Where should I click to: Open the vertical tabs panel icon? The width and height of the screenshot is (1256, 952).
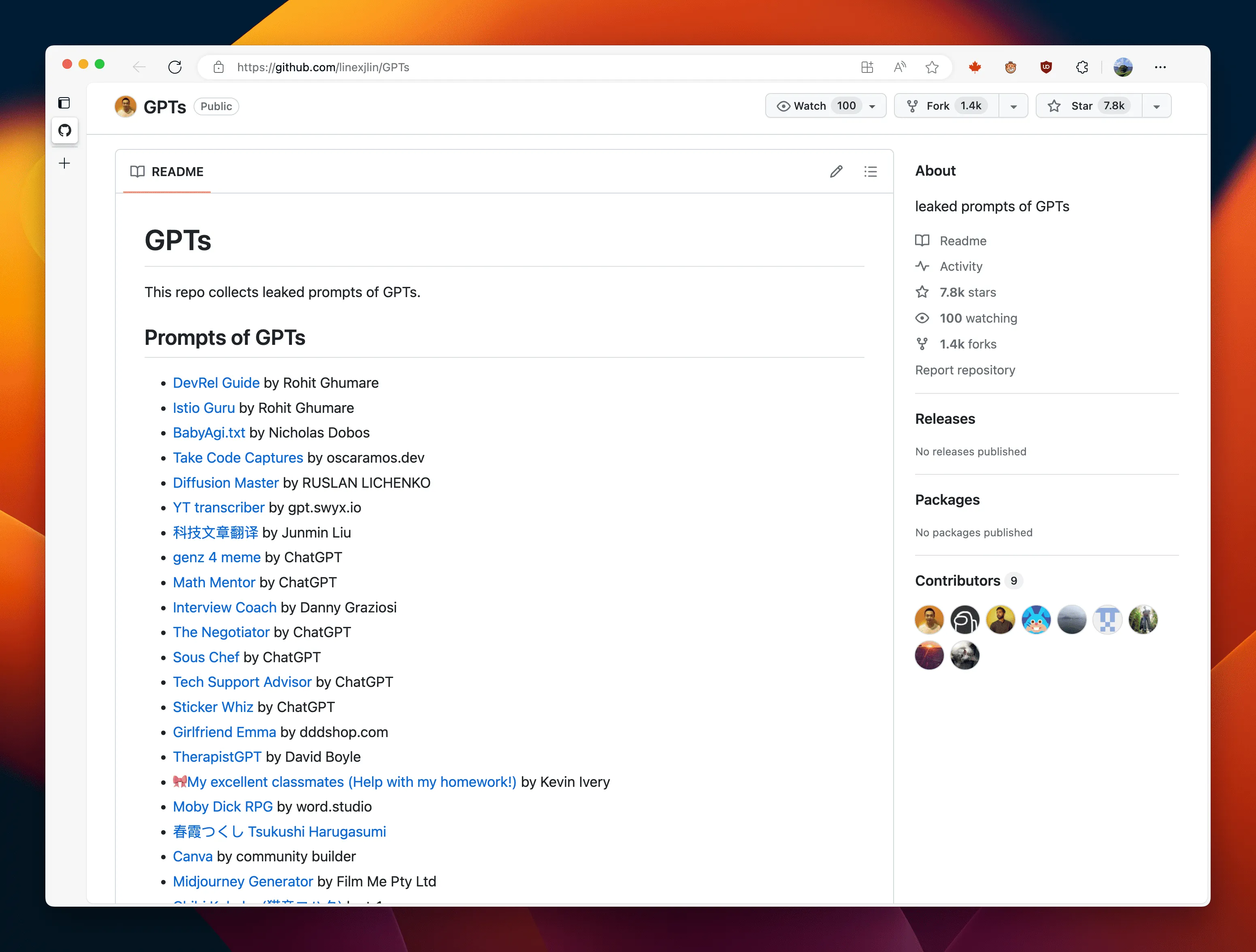tap(64, 103)
